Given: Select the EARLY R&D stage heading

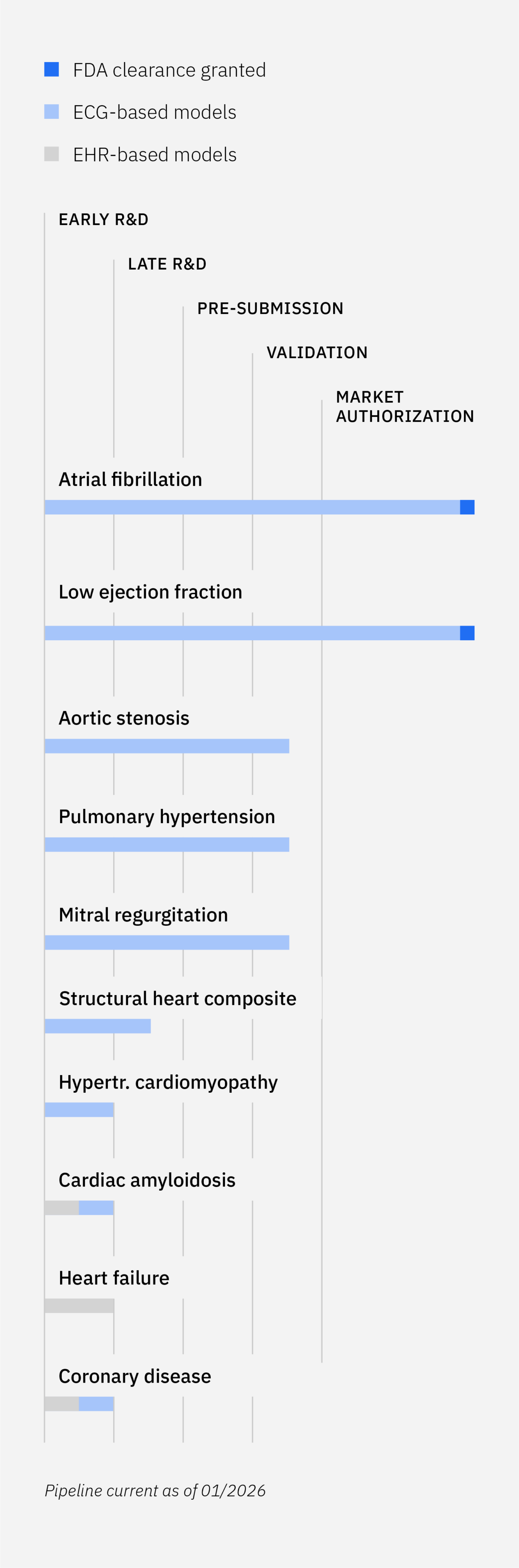Looking at the screenshot, I should pyautogui.click(x=103, y=220).
